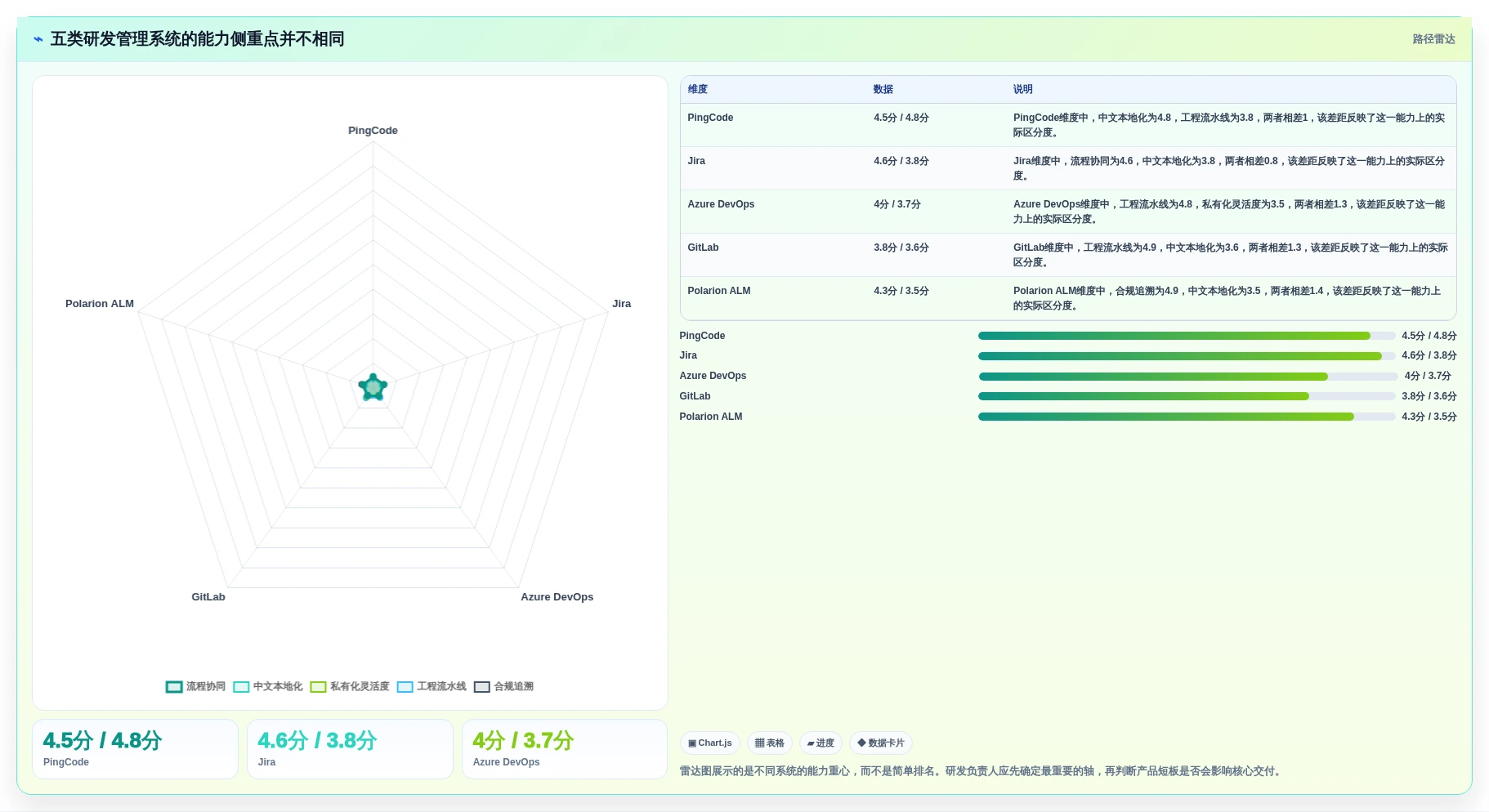Image resolution: width=1489 pixels, height=812 pixels.
Task: Click the Jira progress bar
Action: 1187,356
